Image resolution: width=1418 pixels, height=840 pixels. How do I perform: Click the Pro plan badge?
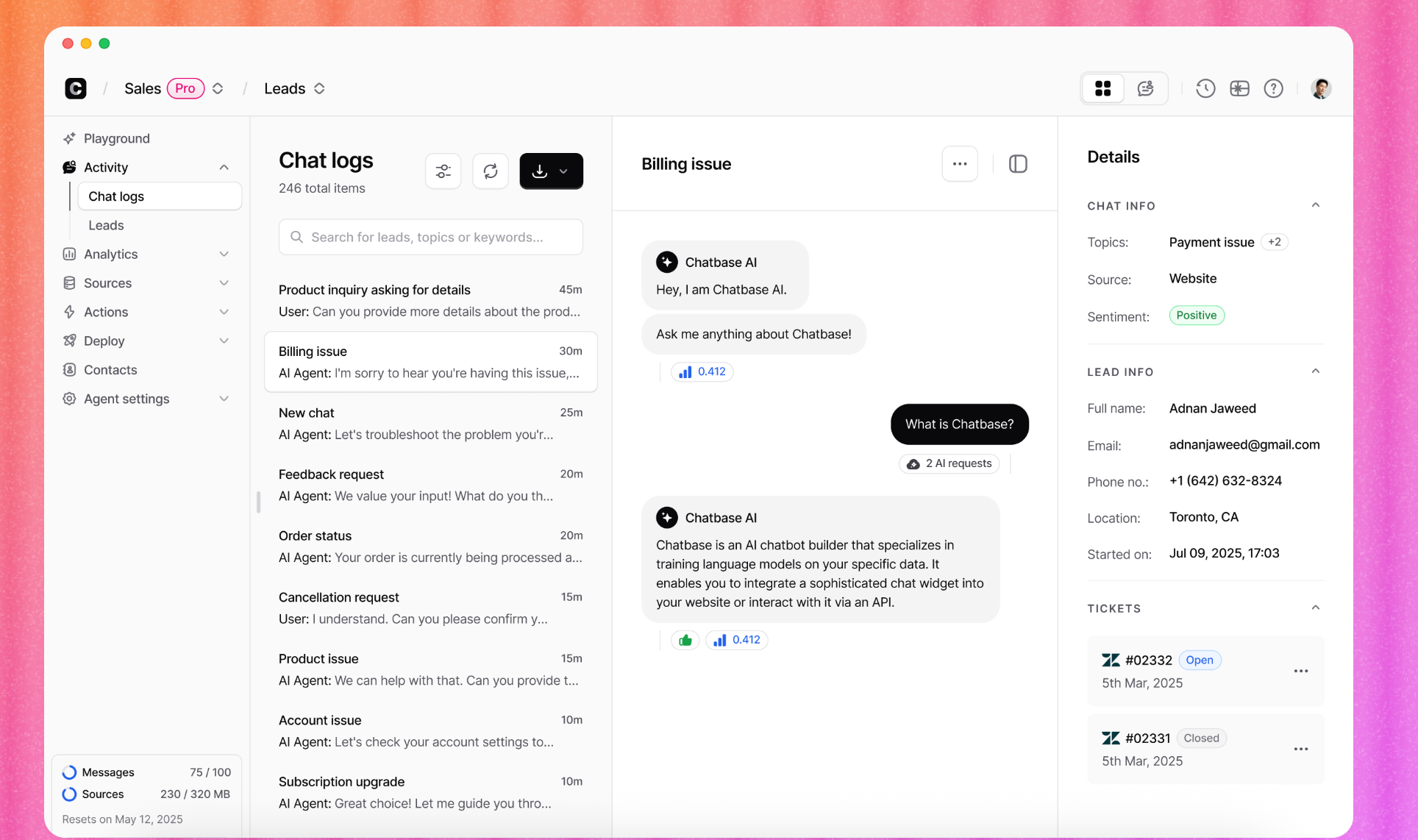pos(185,88)
